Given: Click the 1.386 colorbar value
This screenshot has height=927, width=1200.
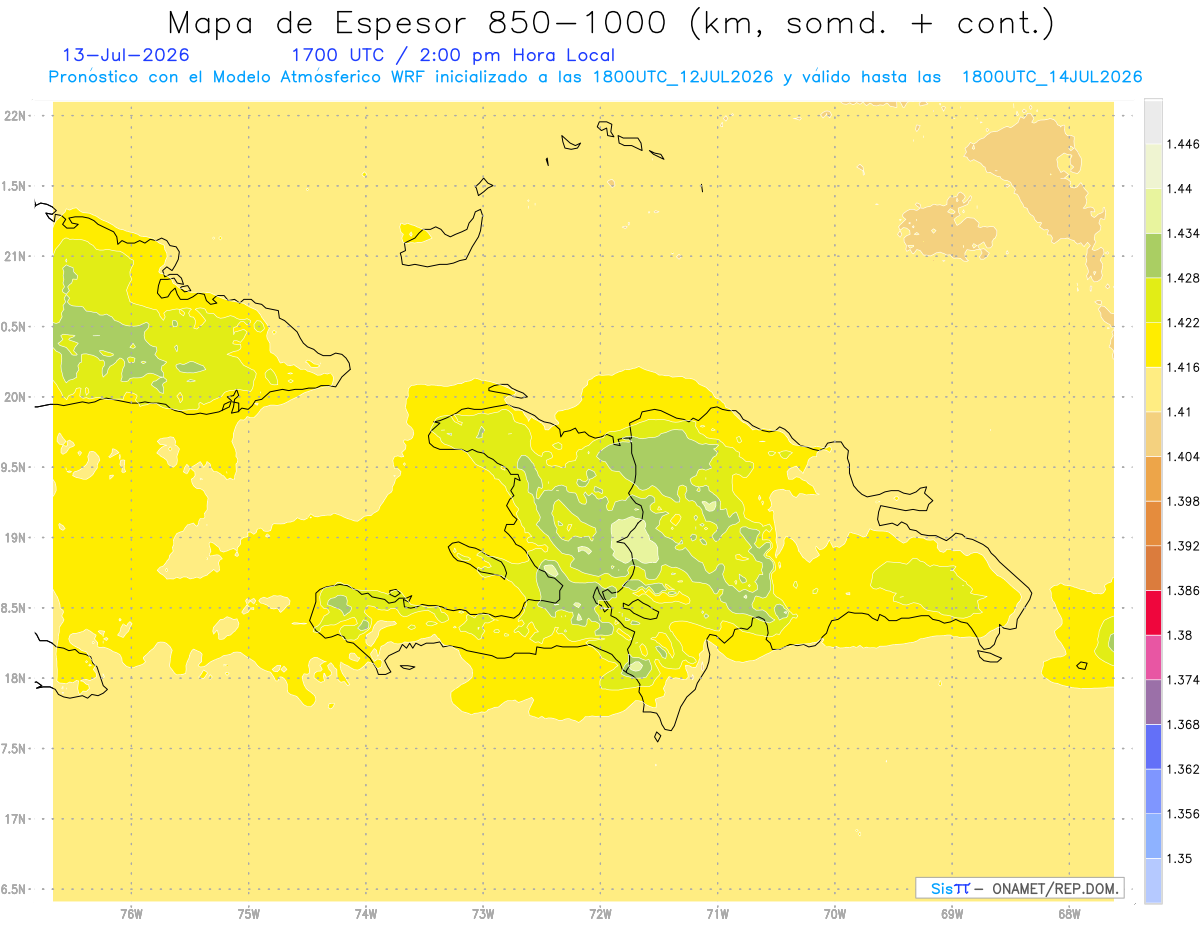Looking at the screenshot, I should coord(1183,591).
